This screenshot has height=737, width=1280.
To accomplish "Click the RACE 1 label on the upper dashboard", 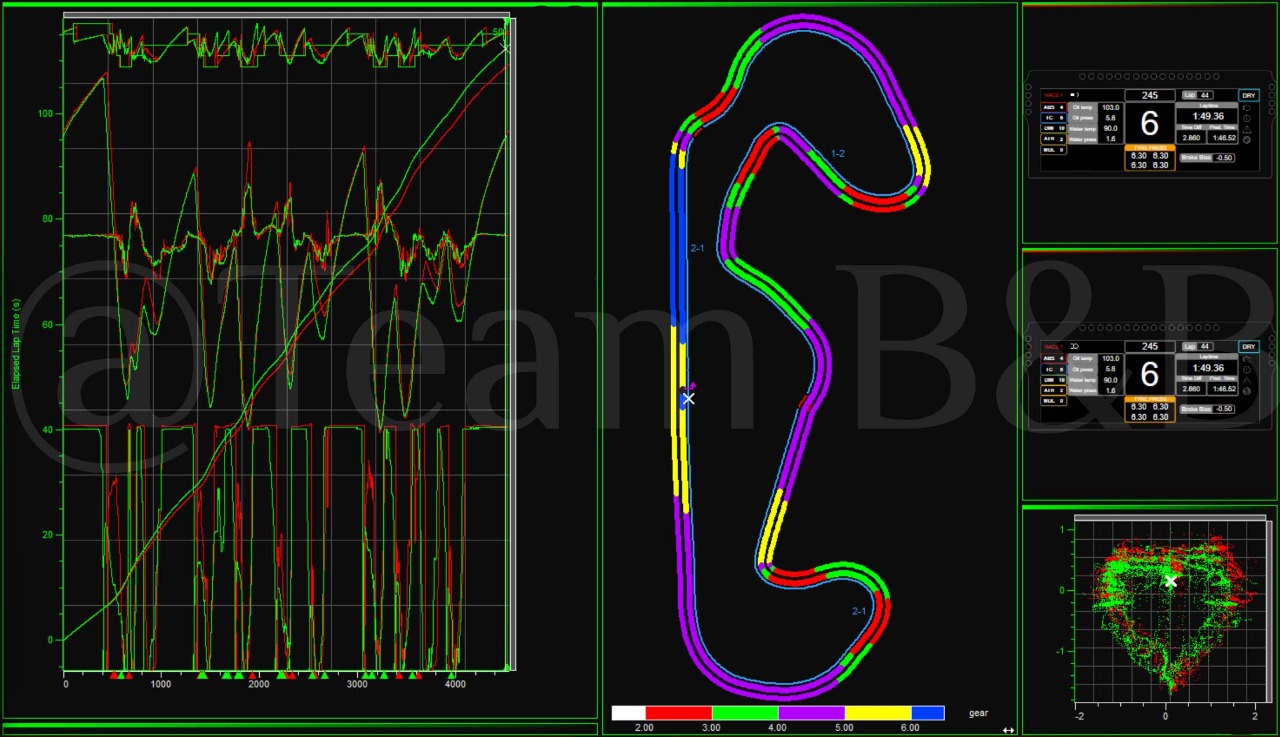I will pyautogui.click(x=1053, y=95).
